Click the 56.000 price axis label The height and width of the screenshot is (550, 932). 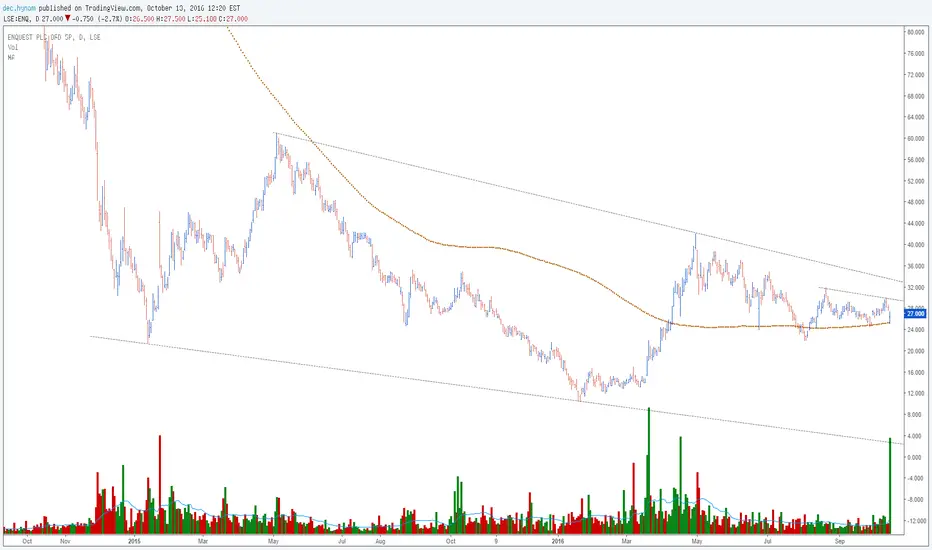click(x=915, y=160)
